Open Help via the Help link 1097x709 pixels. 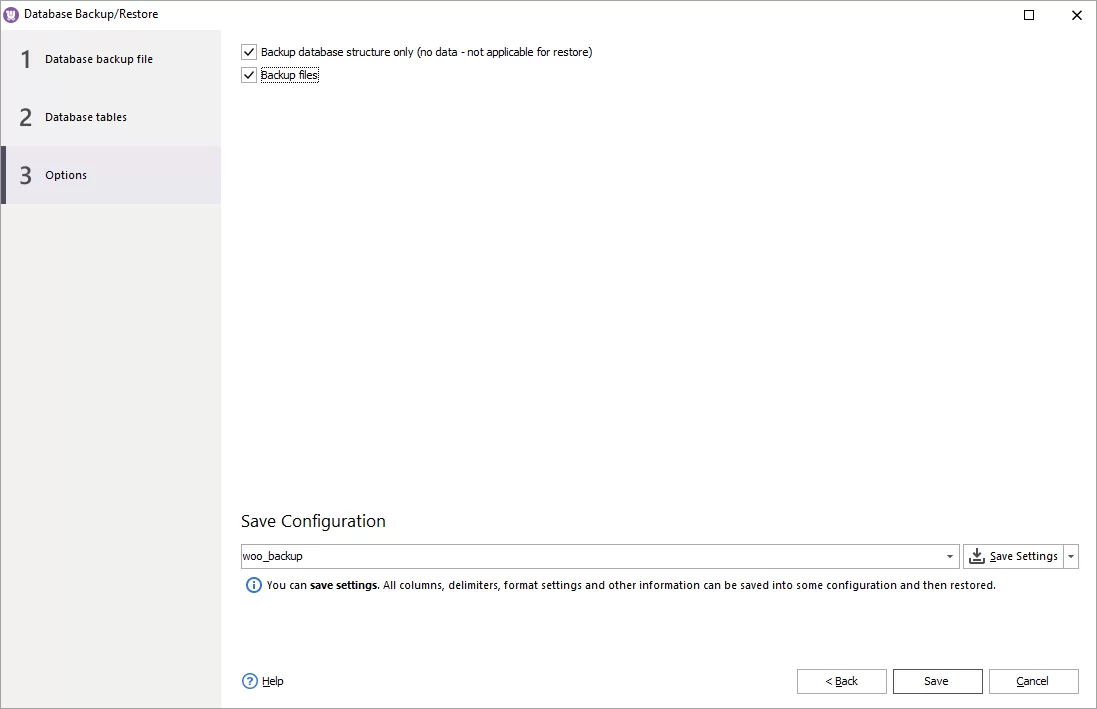click(270, 681)
